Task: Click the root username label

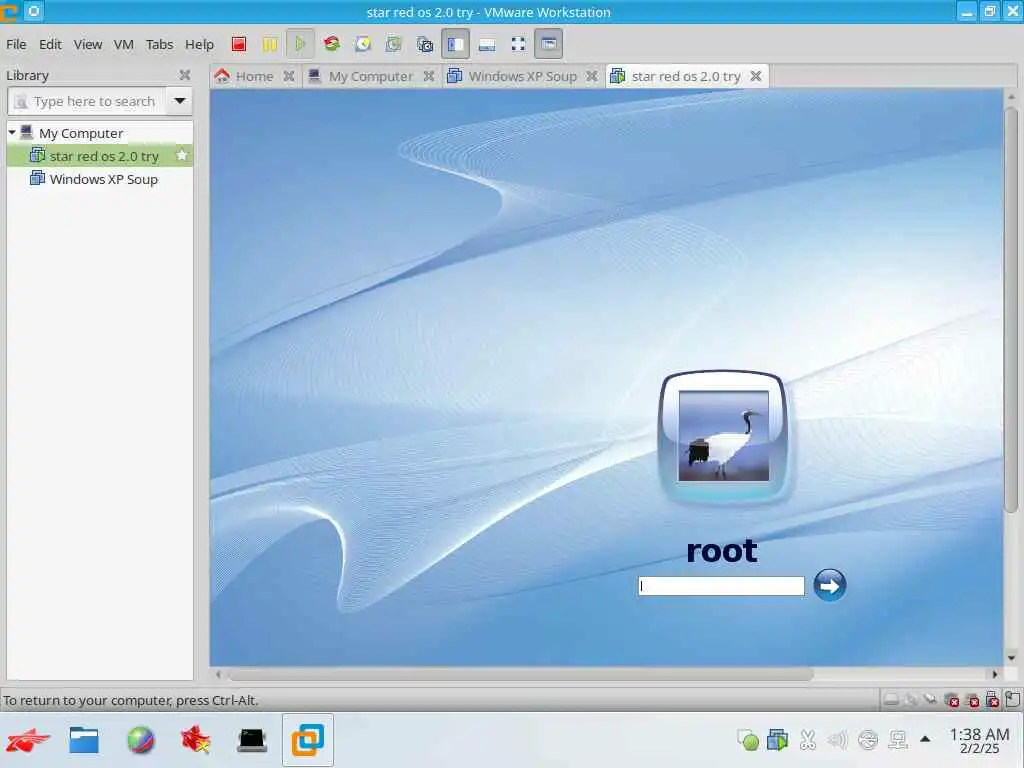Action: pyautogui.click(x=722, y=551)
